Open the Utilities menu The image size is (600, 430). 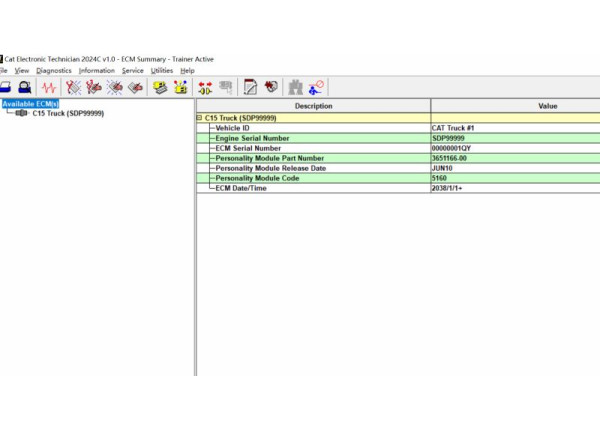click(161, 71)
